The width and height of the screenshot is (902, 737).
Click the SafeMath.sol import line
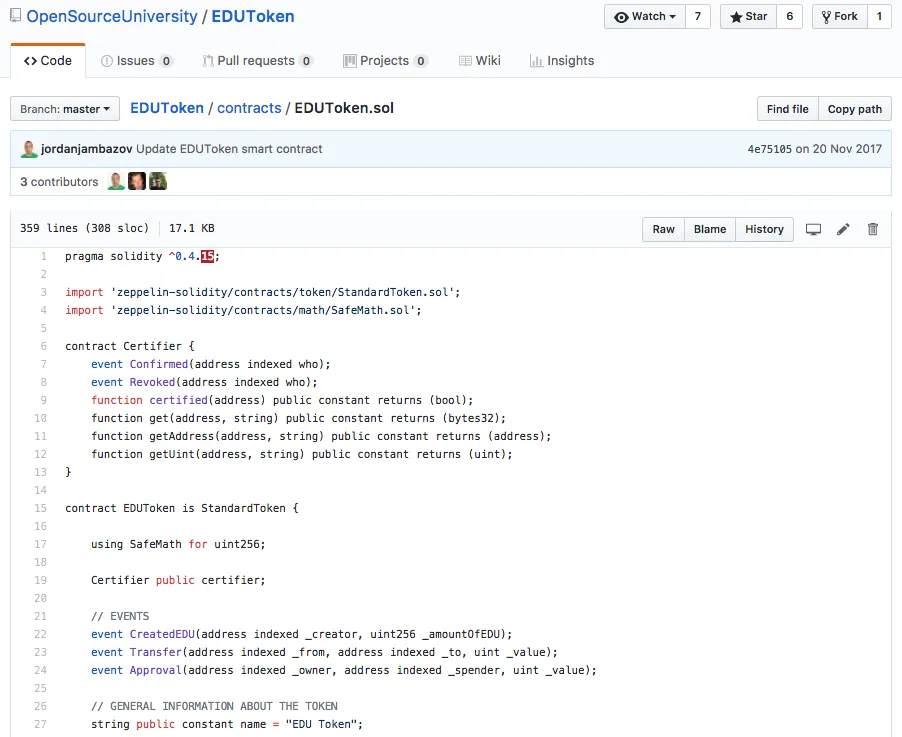[243, 310]
